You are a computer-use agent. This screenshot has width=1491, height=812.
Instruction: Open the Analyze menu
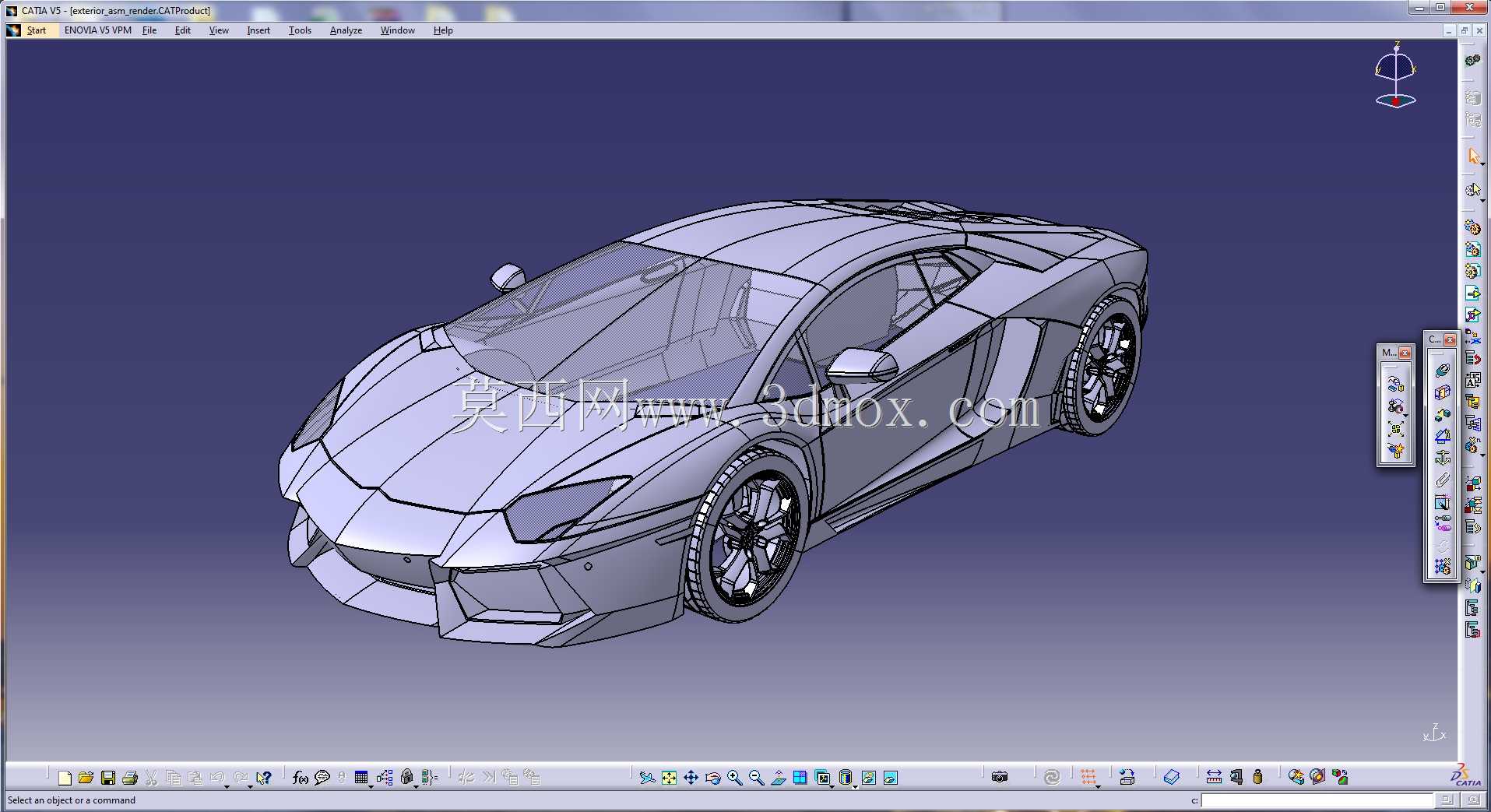coord(346,30)
